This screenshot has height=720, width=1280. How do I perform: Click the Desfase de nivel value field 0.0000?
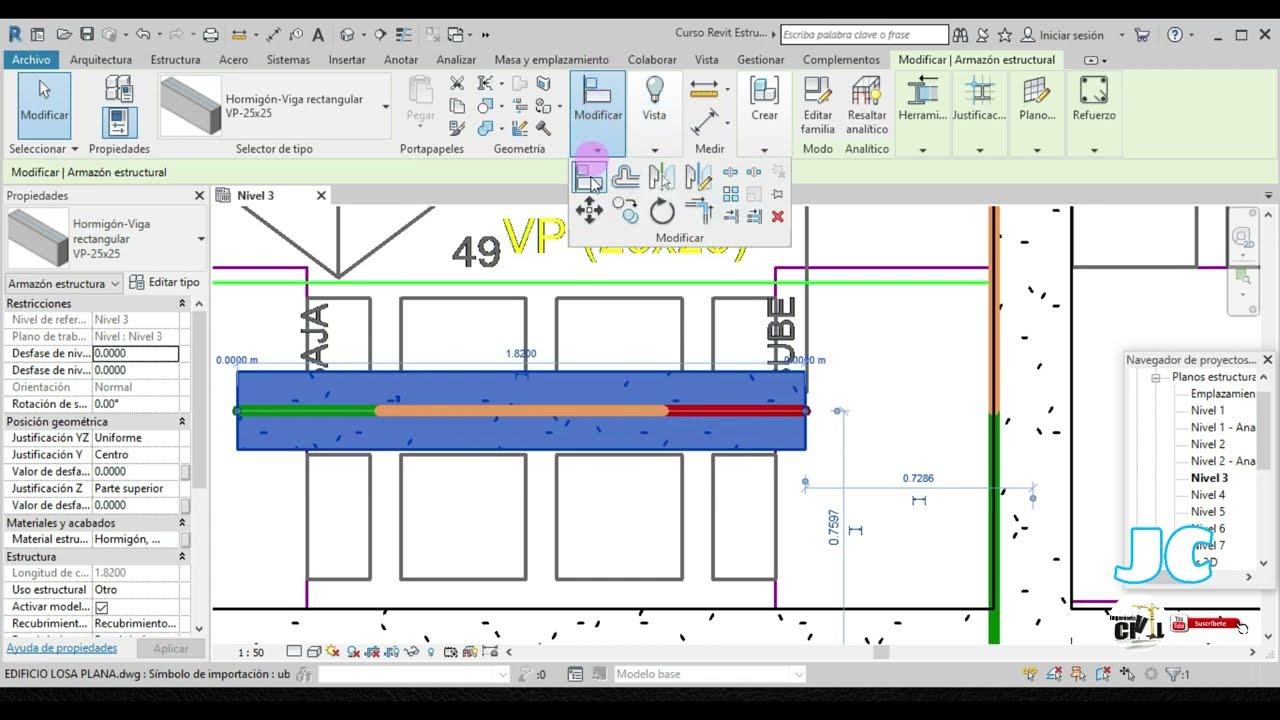135,353
